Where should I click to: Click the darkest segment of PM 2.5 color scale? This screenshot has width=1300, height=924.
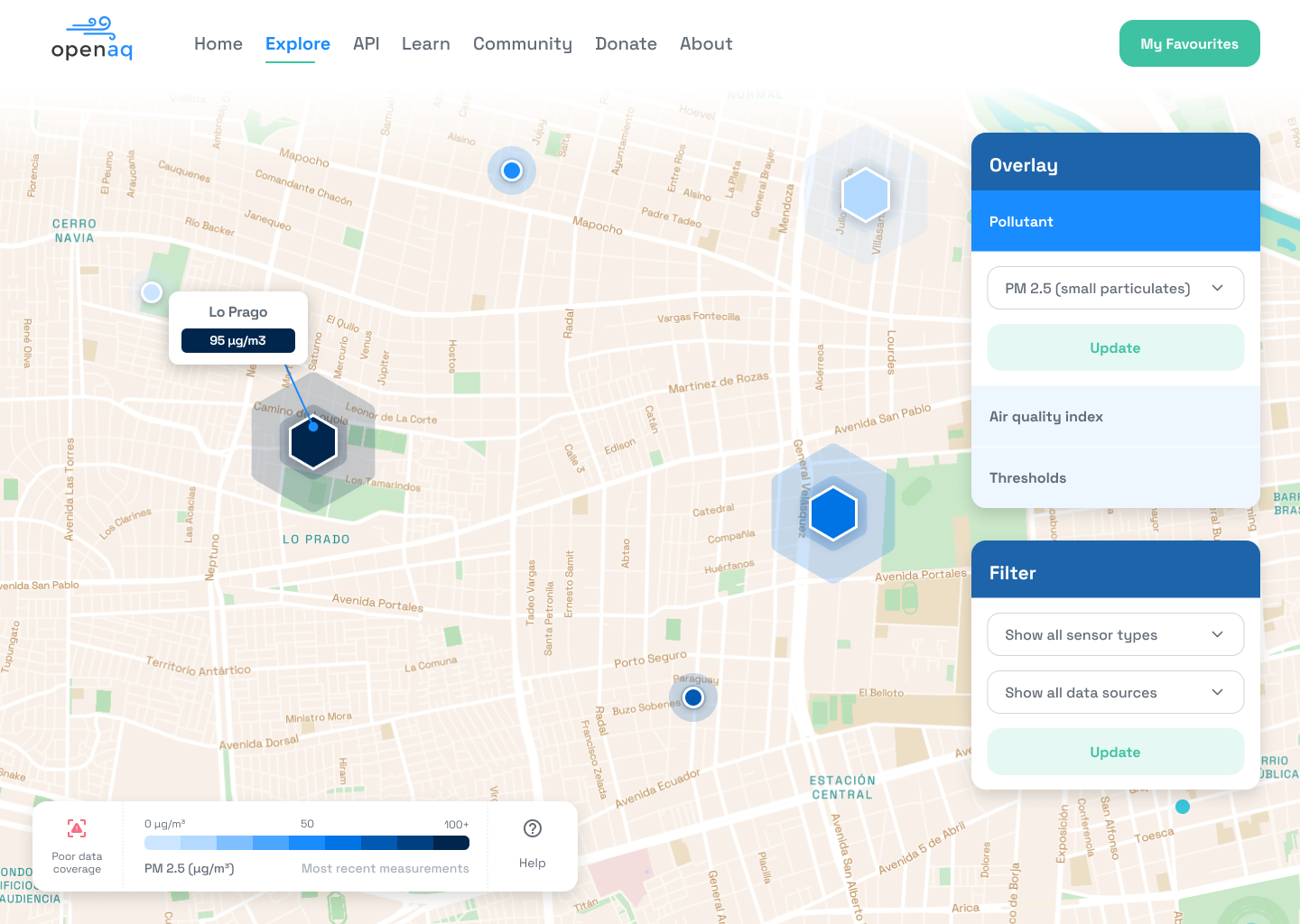(450, 843)
